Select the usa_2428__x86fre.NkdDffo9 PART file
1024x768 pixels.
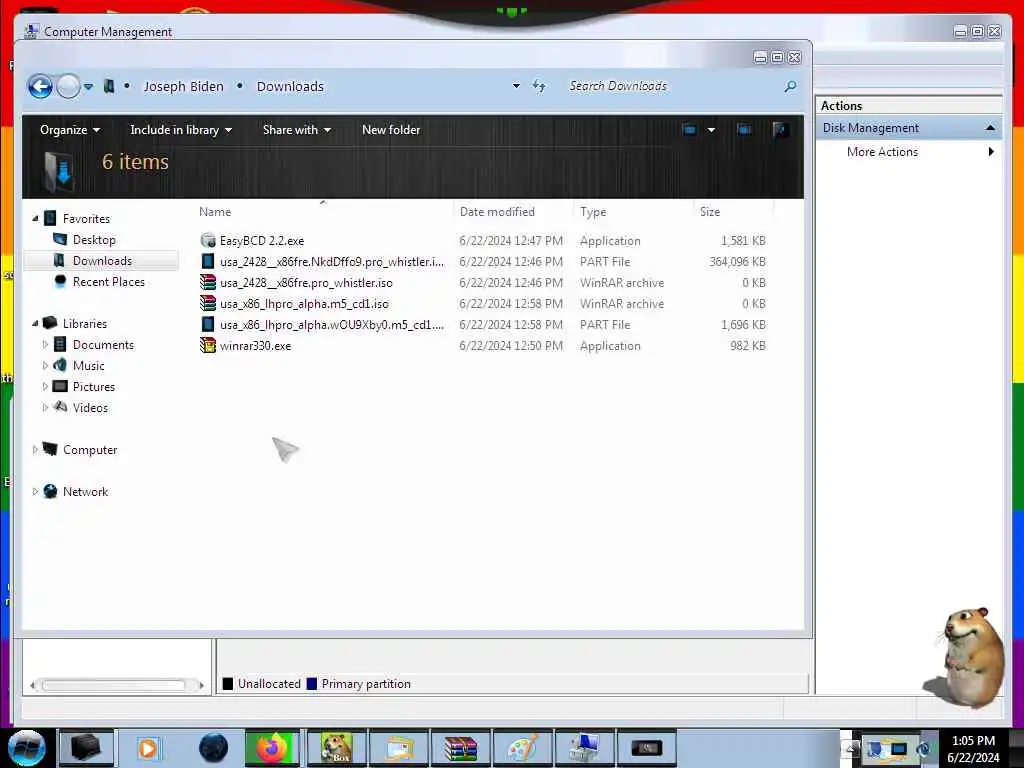[332, 261]
